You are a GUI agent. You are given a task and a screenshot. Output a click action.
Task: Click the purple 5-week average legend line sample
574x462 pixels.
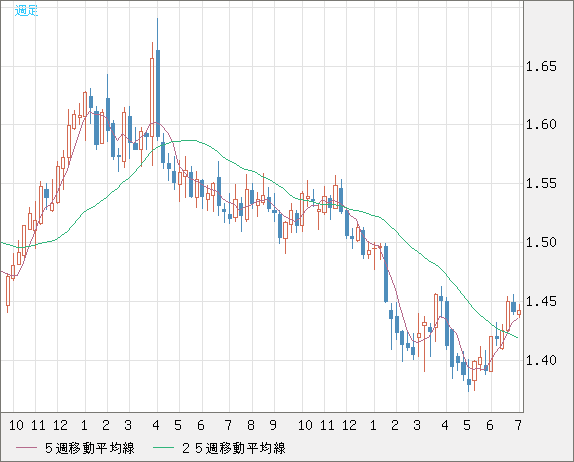[26, 448]
